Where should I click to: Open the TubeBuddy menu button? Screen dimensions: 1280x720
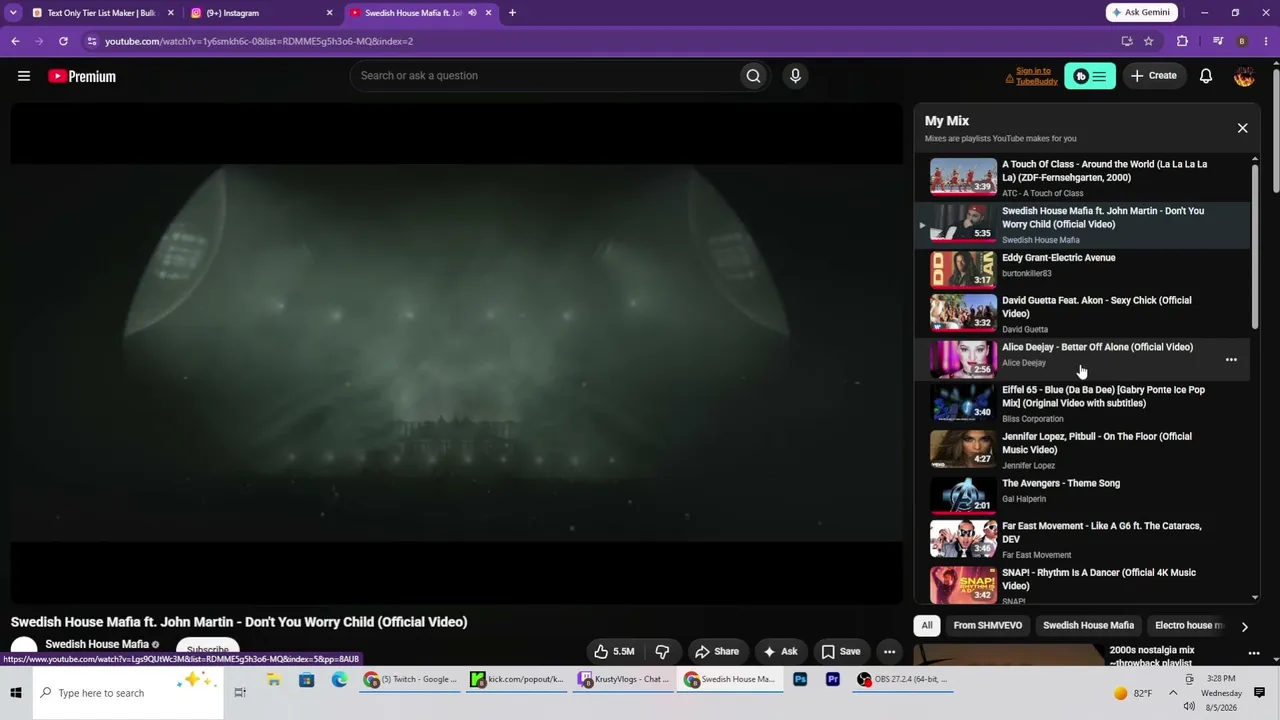coord(1090,76)
